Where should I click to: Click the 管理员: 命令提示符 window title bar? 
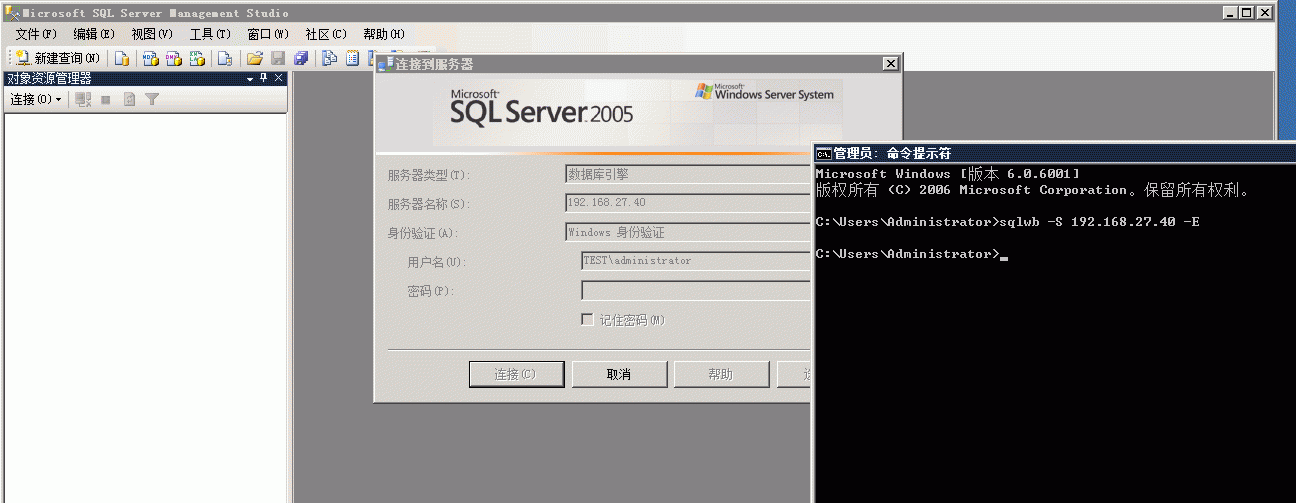tap(1055, 153)
